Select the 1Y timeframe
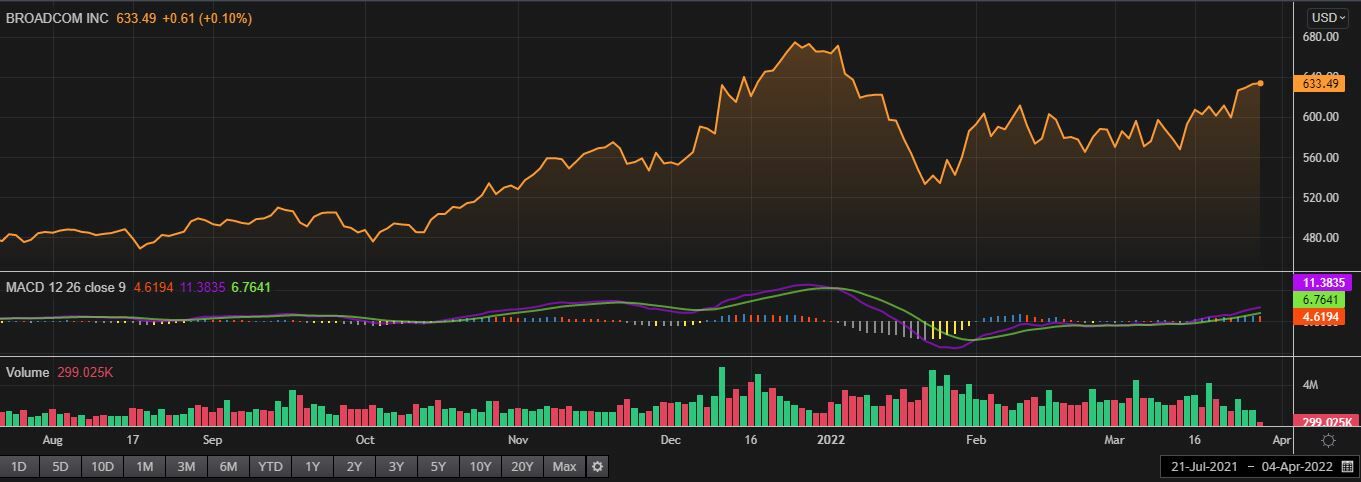Screen dimensions: 1361x482 (x=313, y=466)
